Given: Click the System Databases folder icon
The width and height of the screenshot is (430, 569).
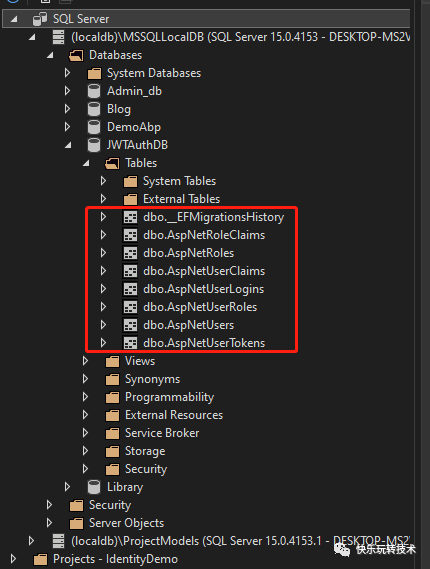Looking at the screenshot, I should tap(94, 73).
